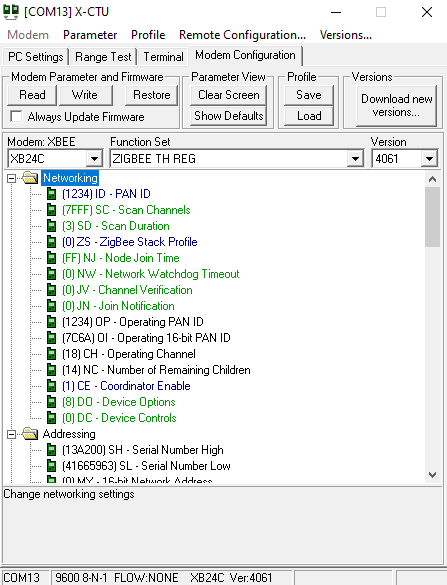447x585 pixels.
Task: Click Download new versions button
Action: coord(396,106)
